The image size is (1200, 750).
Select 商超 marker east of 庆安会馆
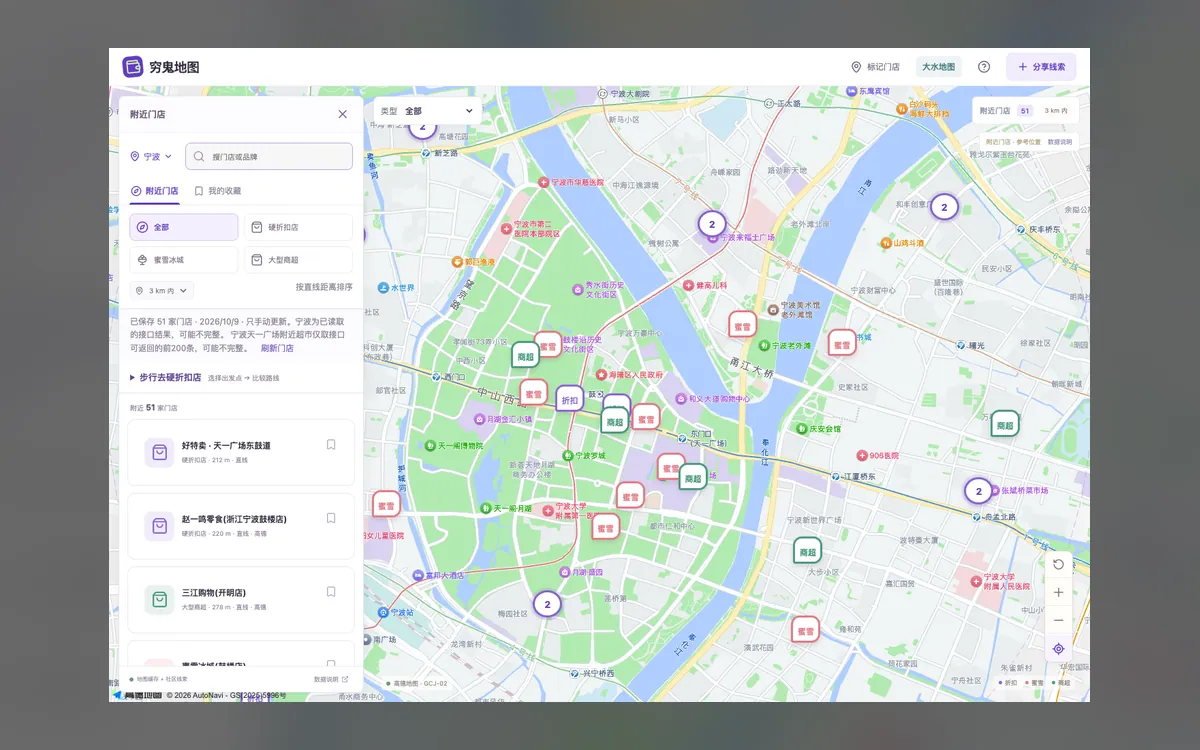coord(1005,425)
